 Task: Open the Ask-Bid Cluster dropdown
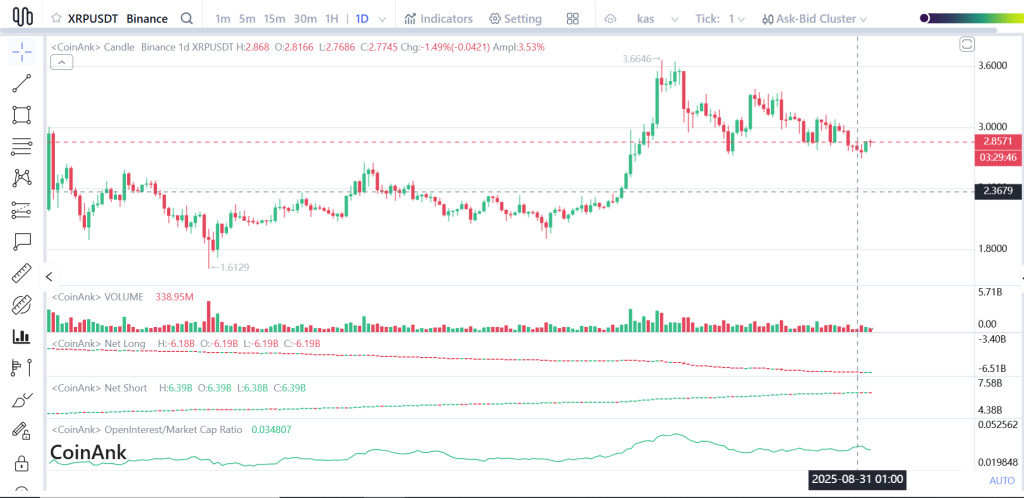tap(814, 18)
